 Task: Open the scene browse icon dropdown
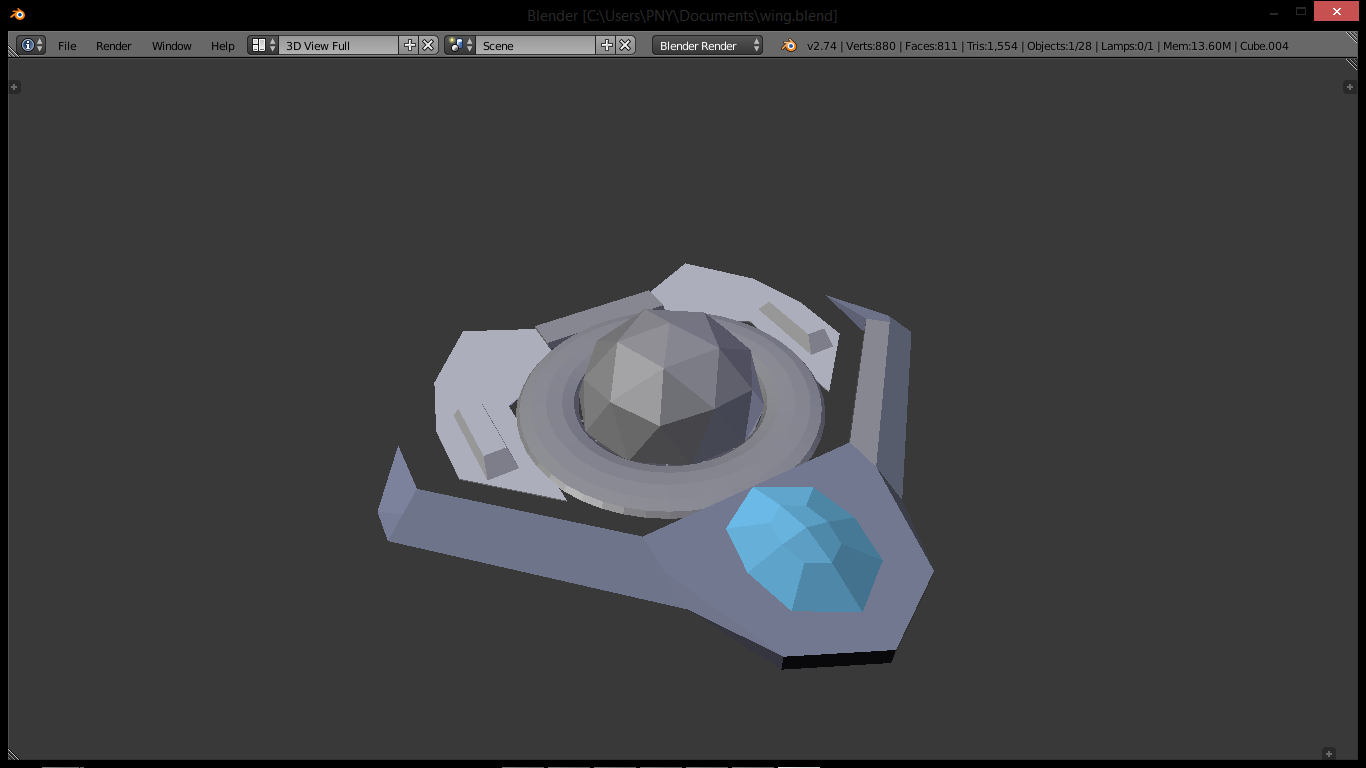[x=461, y=45]
